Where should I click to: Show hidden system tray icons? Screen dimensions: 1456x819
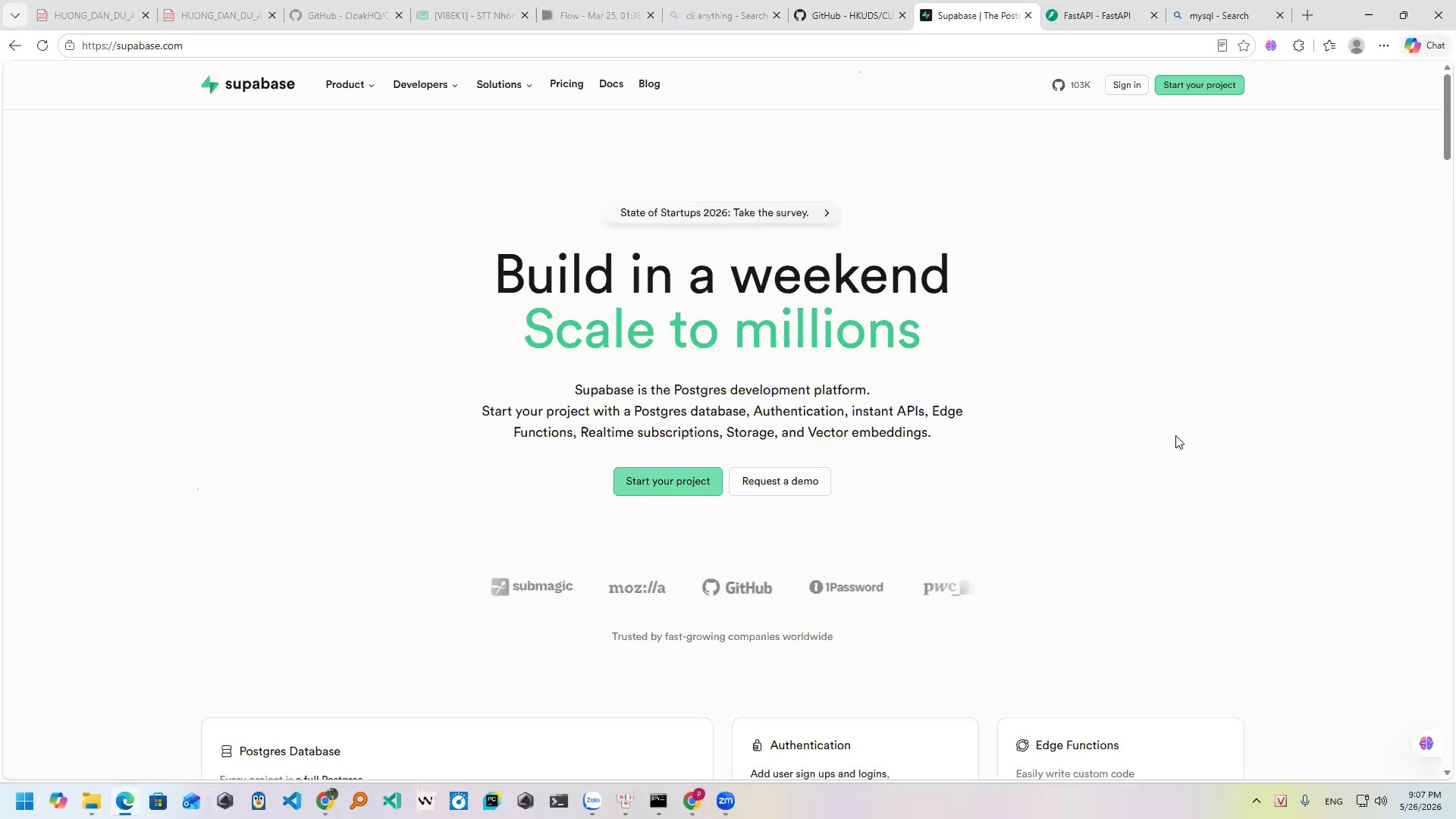pyautogui.click(x=1257, y=801)
